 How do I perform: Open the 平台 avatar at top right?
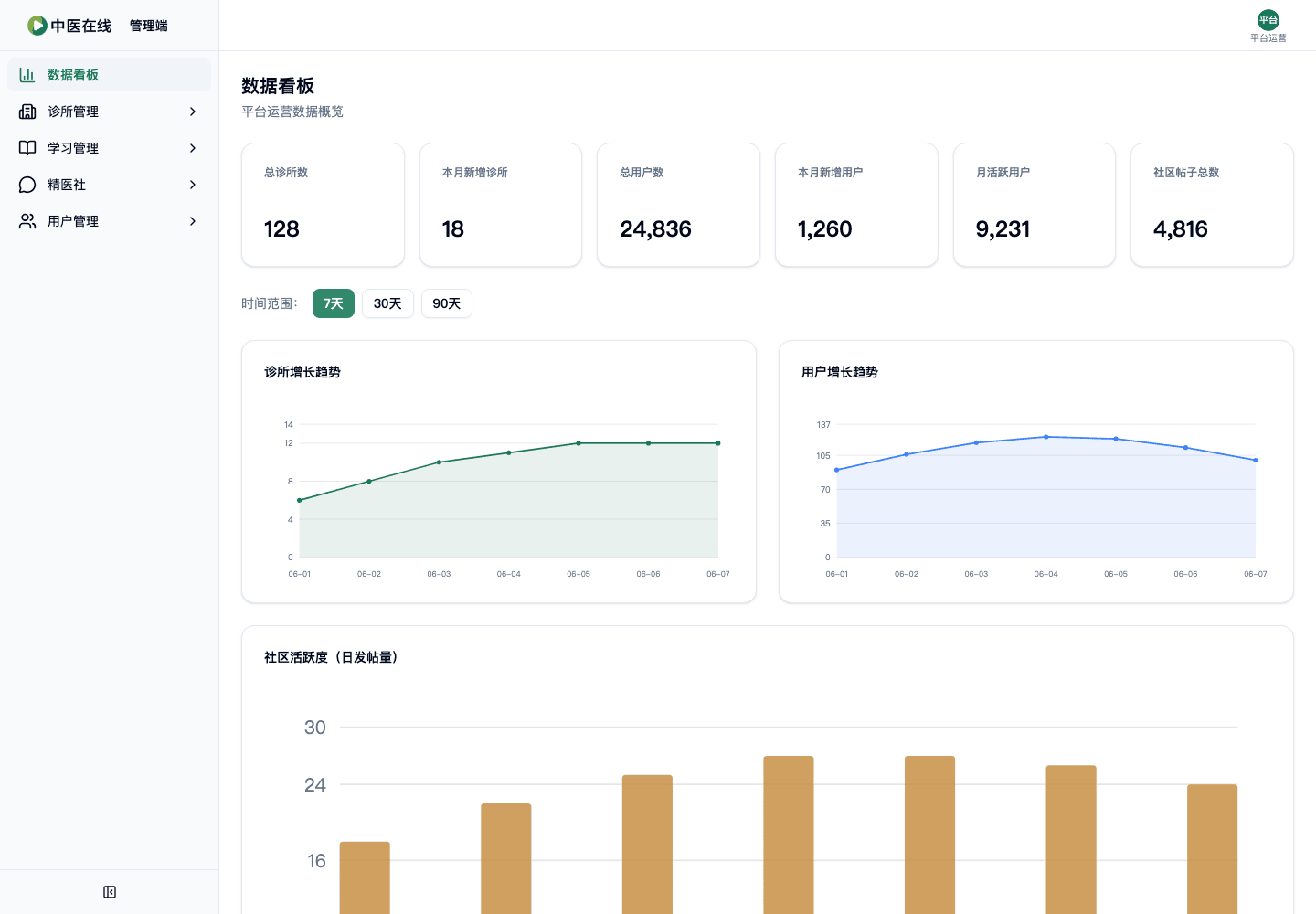click(1268, 20)
